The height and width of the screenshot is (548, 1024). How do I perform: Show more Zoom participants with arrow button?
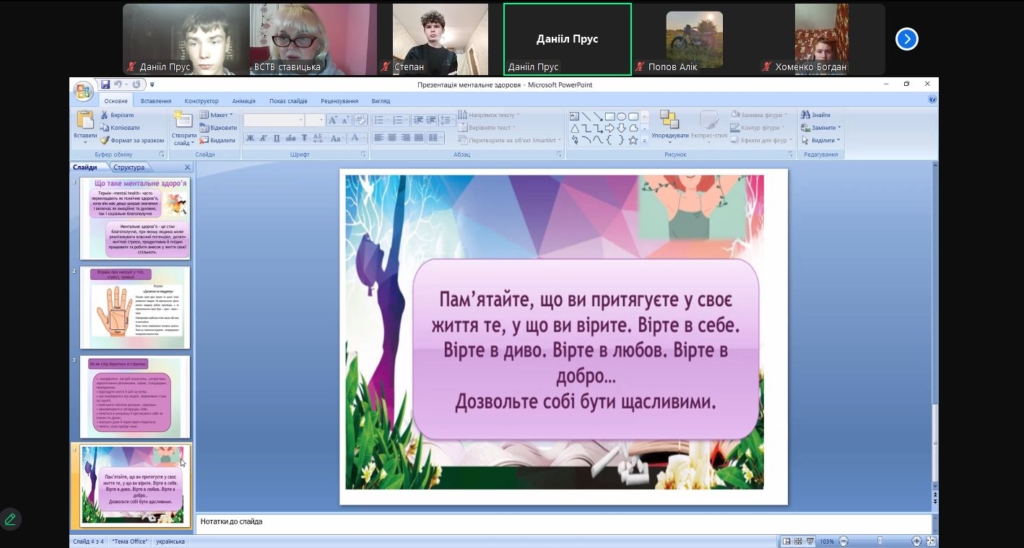[x=906, y=39]
